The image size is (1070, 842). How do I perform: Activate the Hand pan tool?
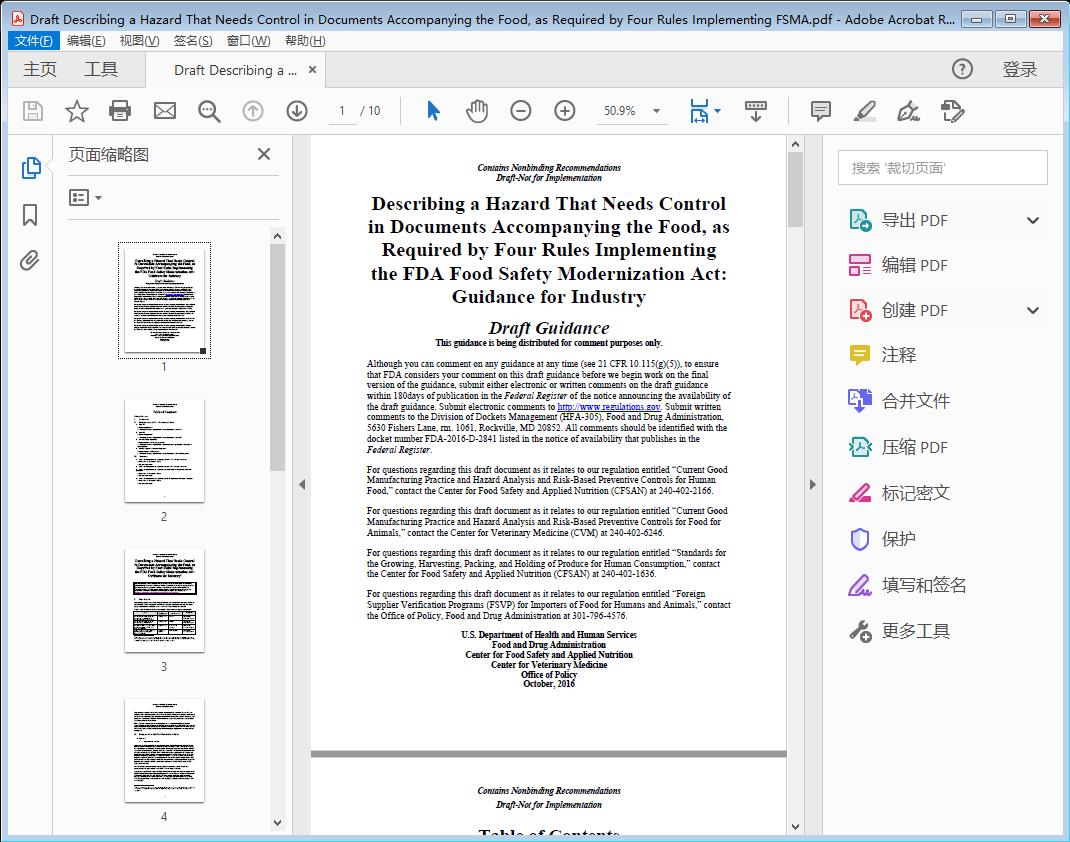(477, 111)
